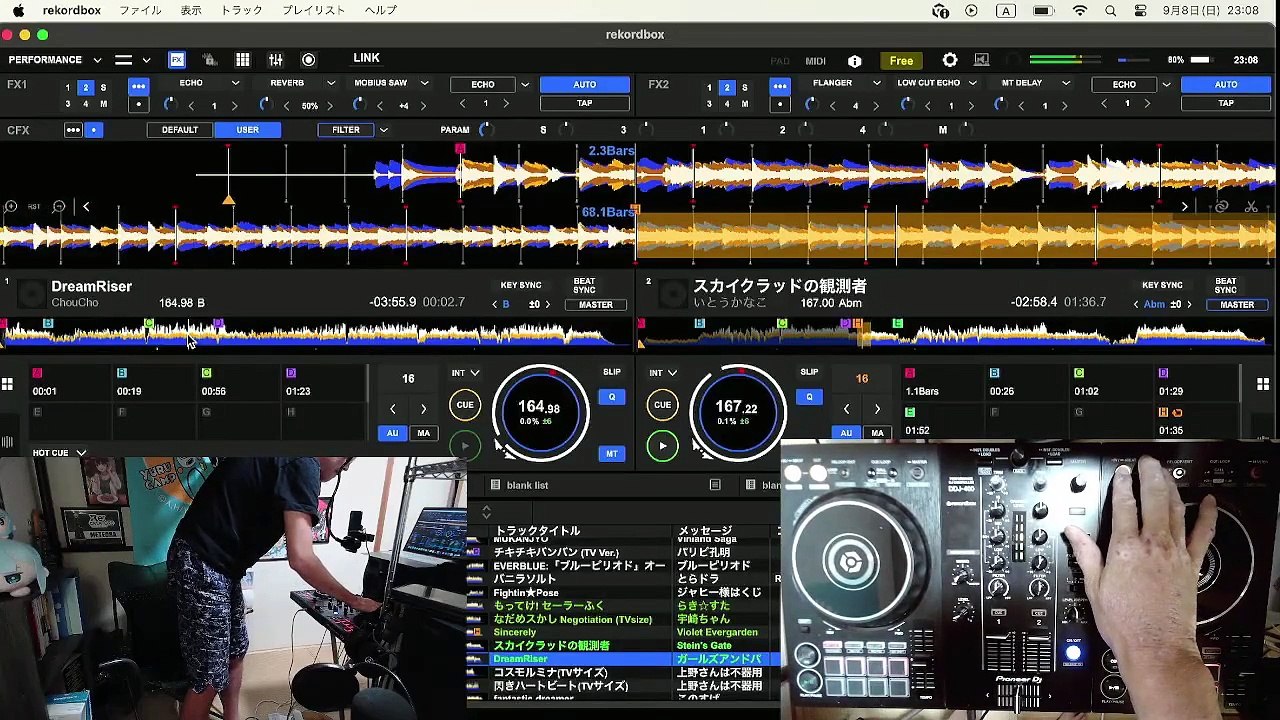
Task: Open the mixer panel icon
Action: pyautogui.click(x=276, y=60)
